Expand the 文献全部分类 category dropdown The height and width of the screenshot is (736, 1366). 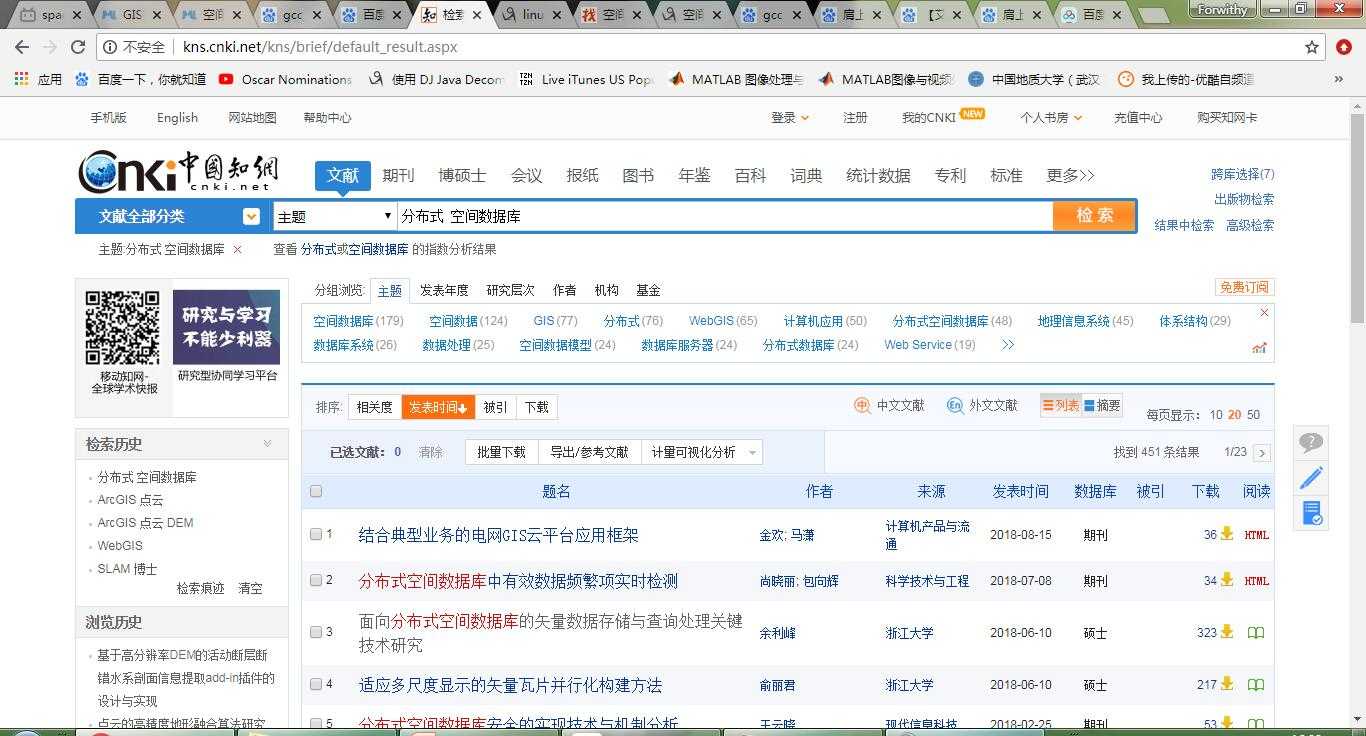[x=251, y=216]
